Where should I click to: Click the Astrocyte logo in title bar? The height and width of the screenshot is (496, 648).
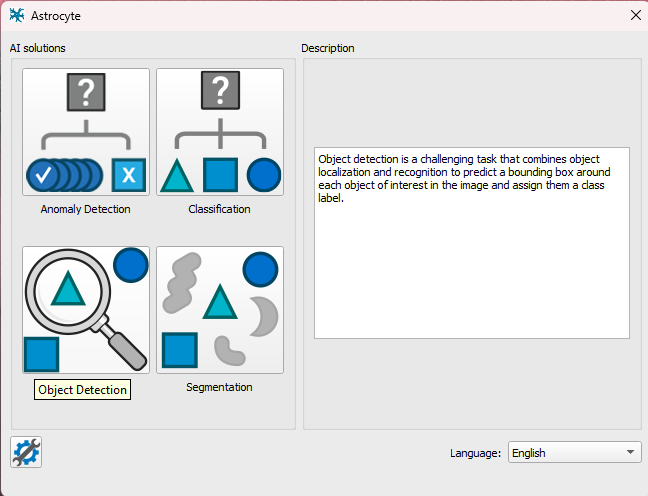(x=17, y=15)
